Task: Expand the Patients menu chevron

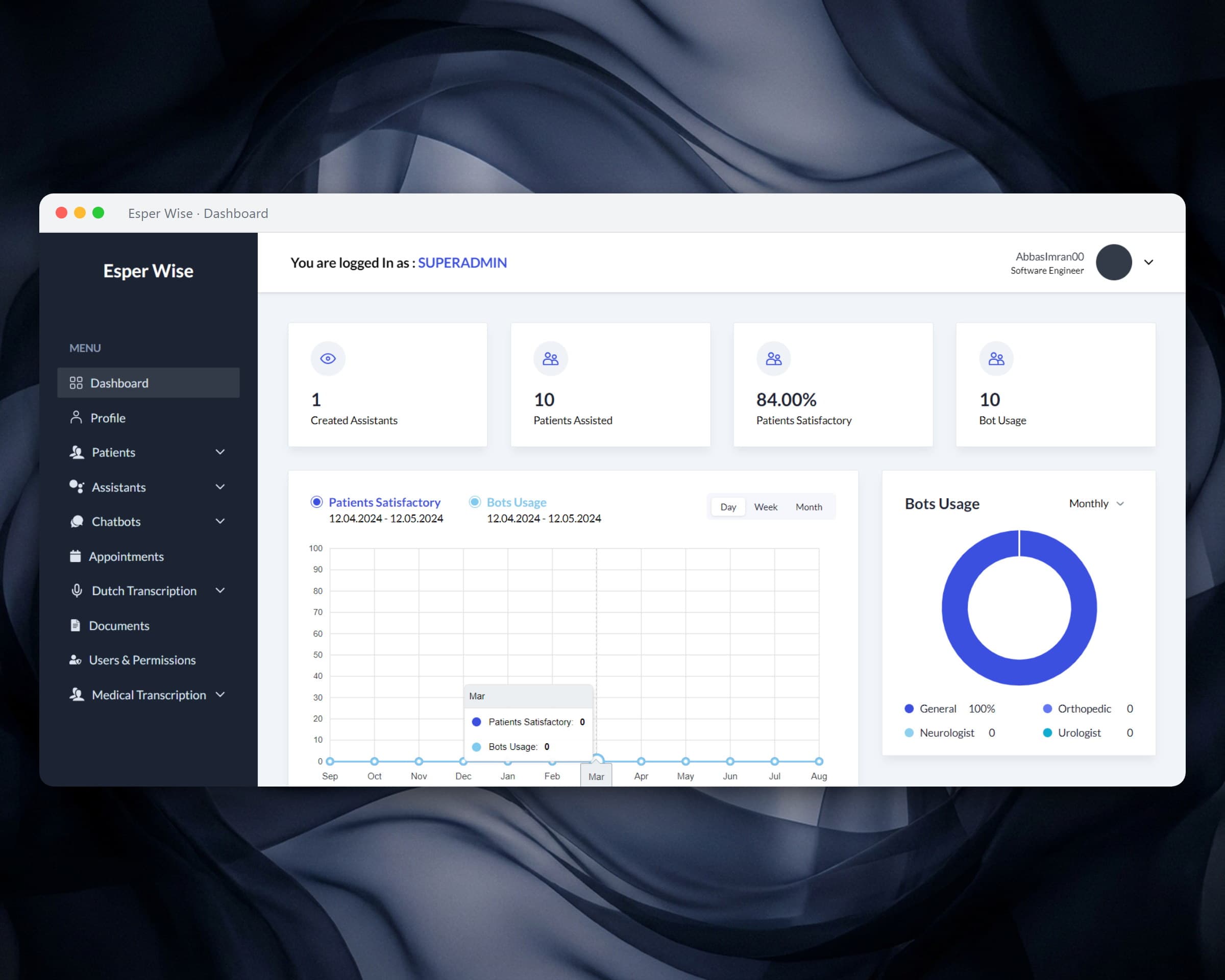Action: coord(220,452)
